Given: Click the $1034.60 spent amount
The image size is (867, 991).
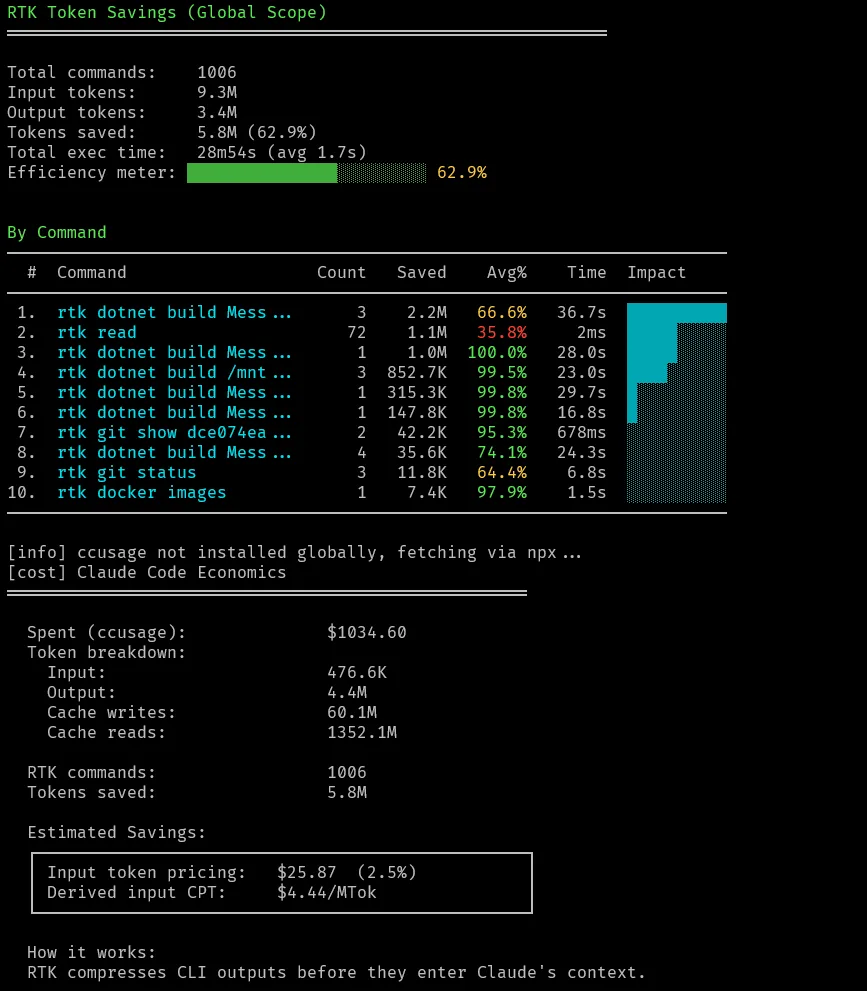Looking at the screenshot, I should [366, 632].
